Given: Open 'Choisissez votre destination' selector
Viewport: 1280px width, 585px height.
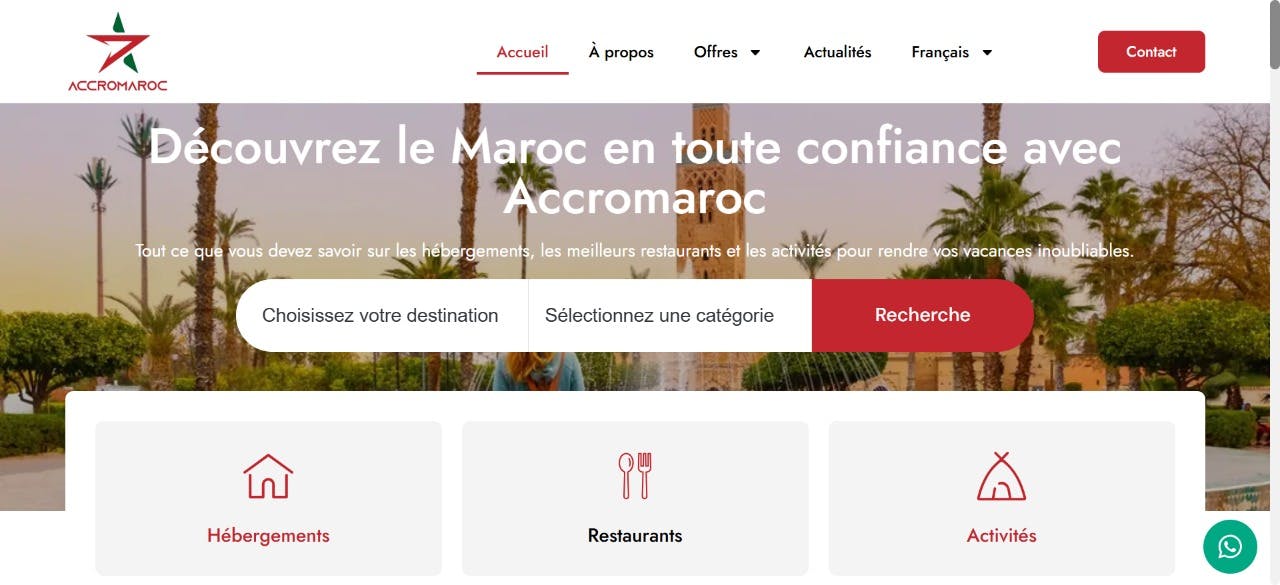Looking at the screenshot, I should (x=381, y=315).
